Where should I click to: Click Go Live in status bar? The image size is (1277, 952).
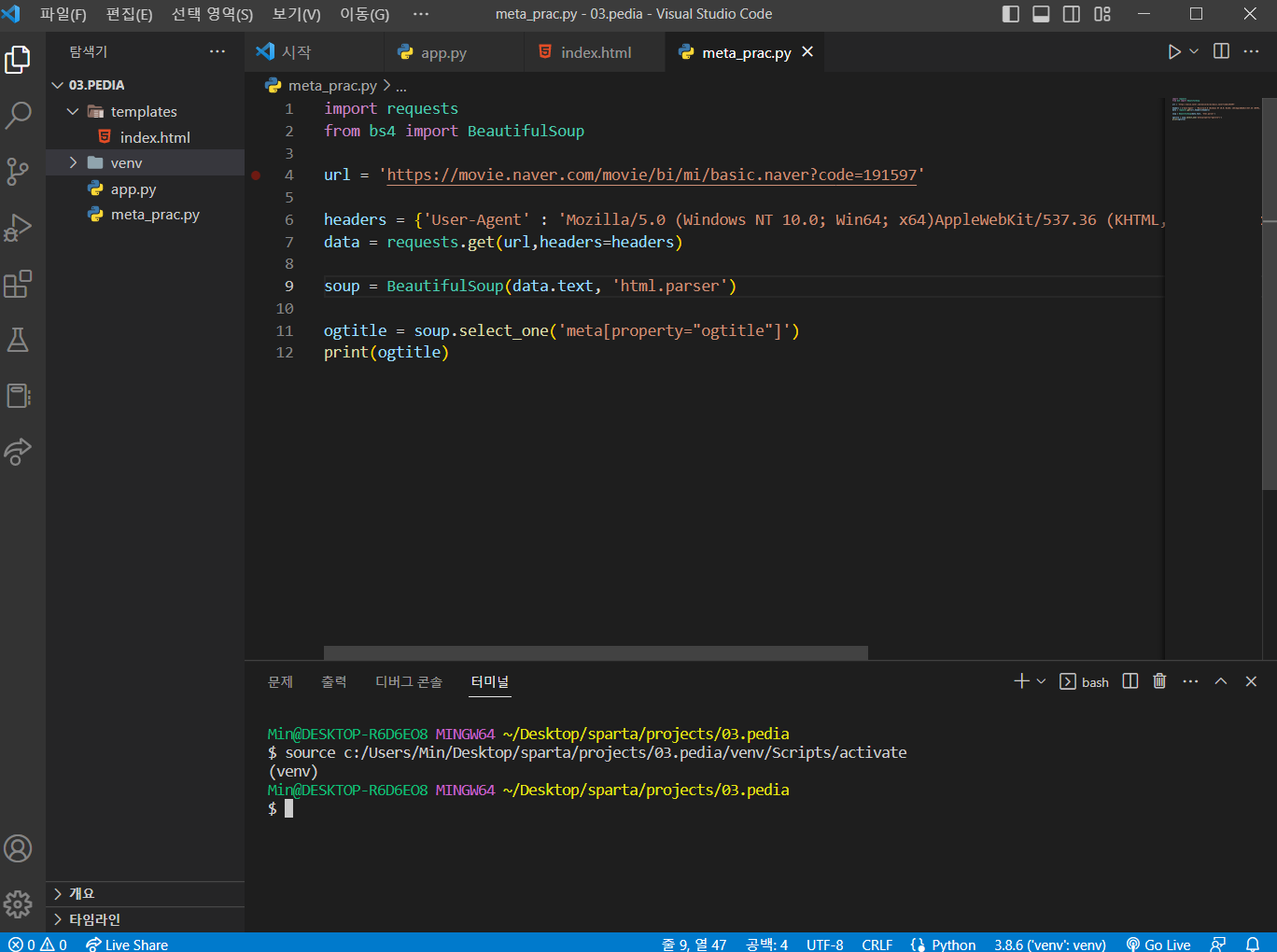(1158, 944)
